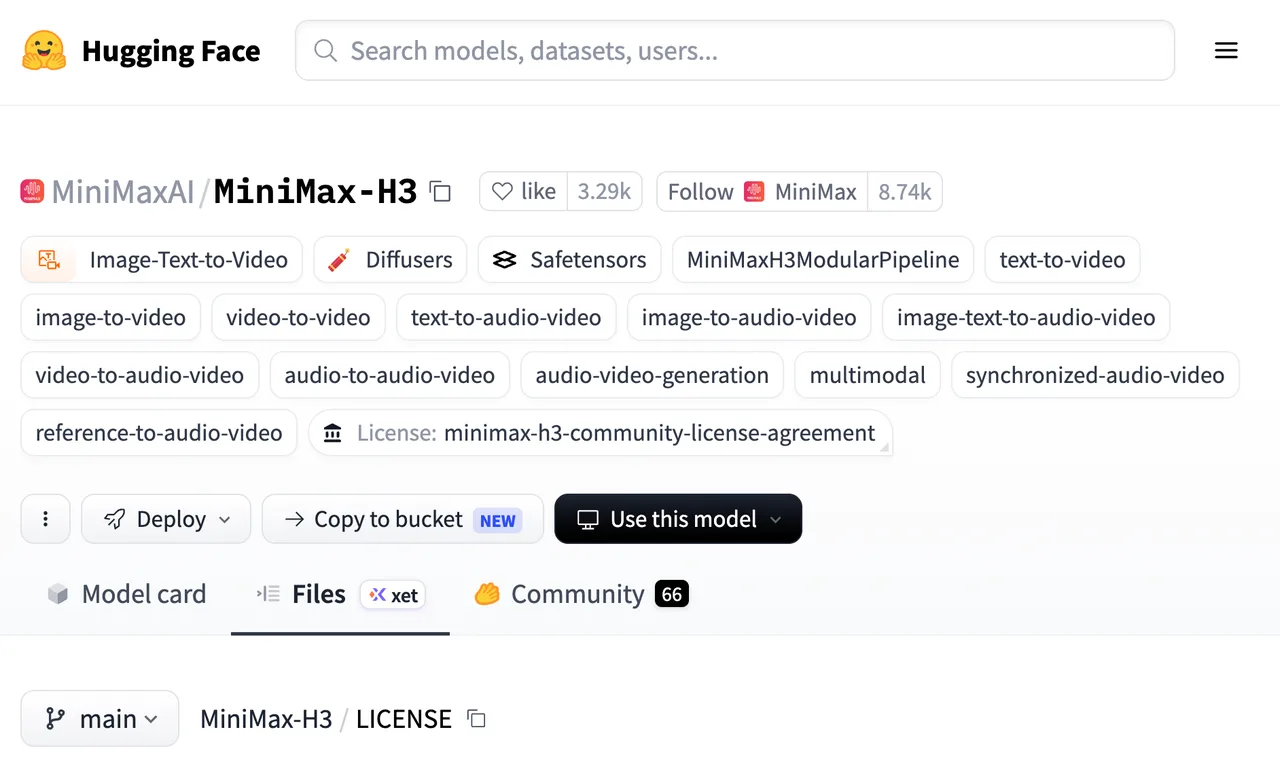Click the like button

click(523, 191)
